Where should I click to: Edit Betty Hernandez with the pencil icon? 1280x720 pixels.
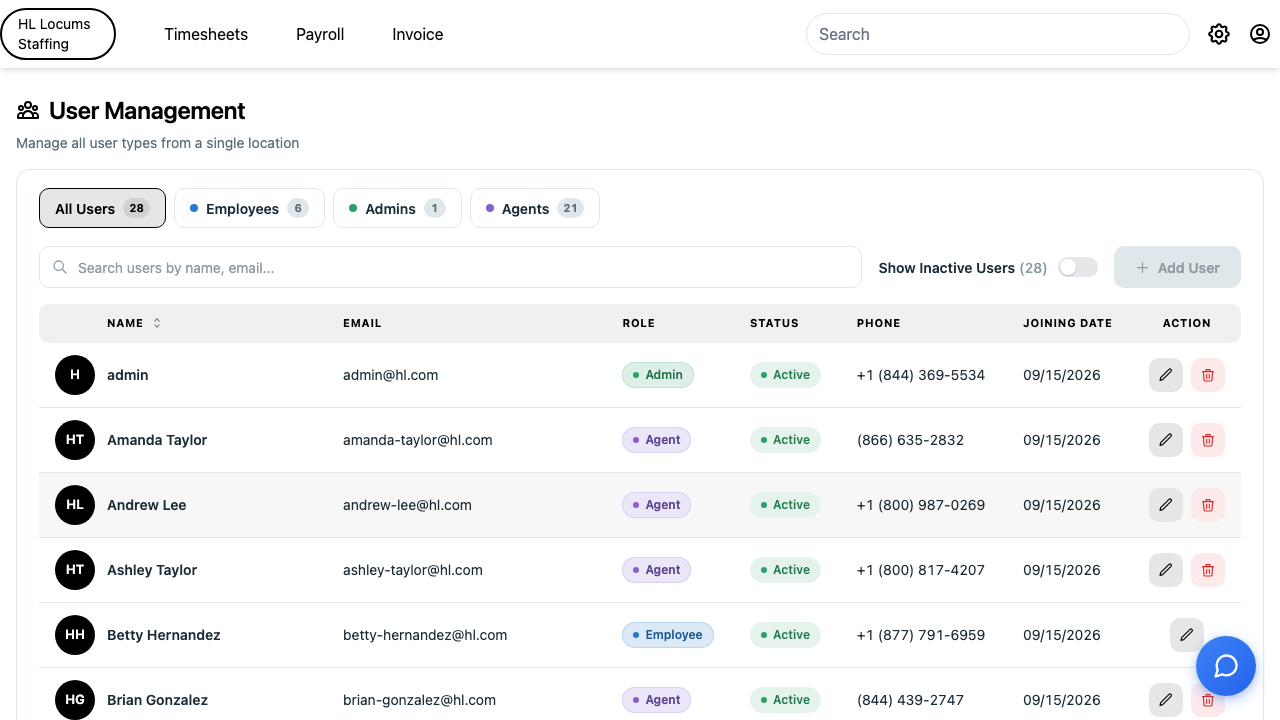coord(1187,635)
